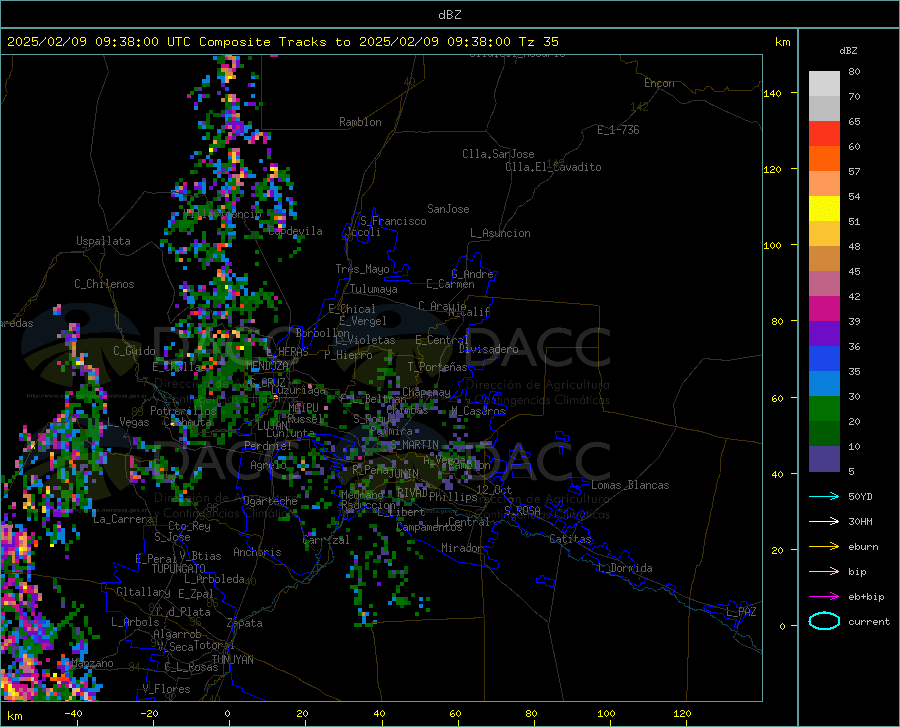Click the 'C_Guido' place label
The image size is (900, 727).
coord(134,351)
